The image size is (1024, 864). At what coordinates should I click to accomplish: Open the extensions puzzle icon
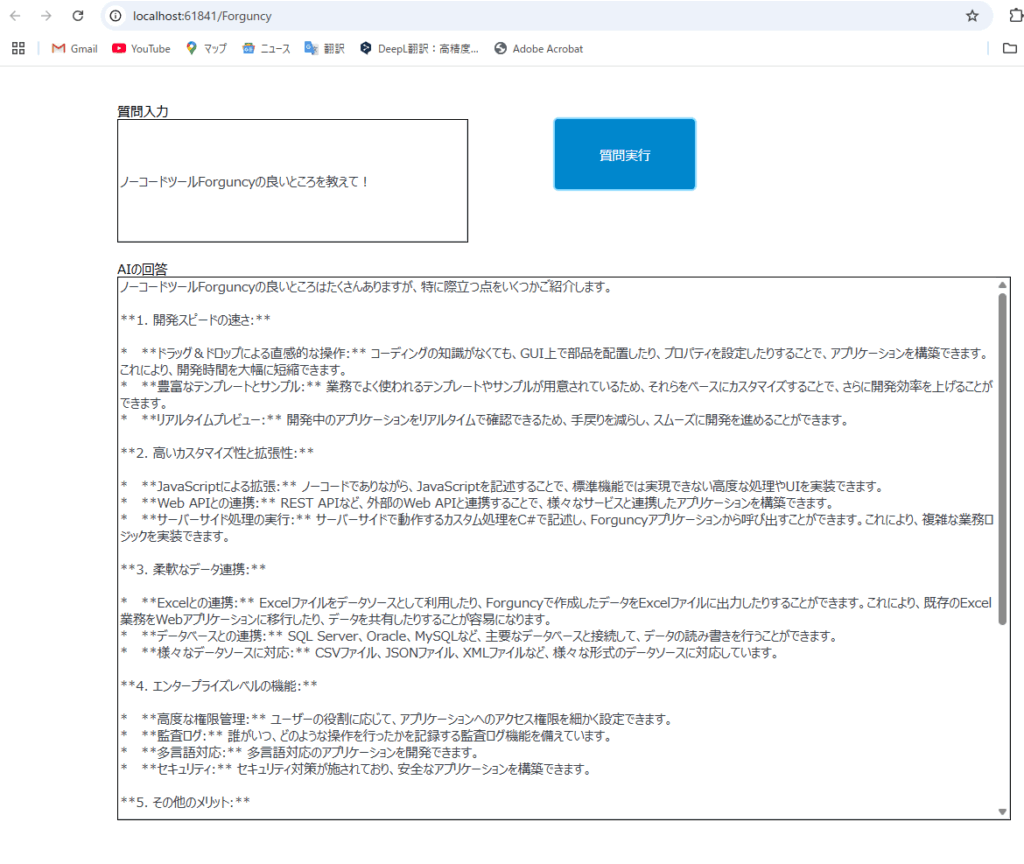(x=1016, y=16)
